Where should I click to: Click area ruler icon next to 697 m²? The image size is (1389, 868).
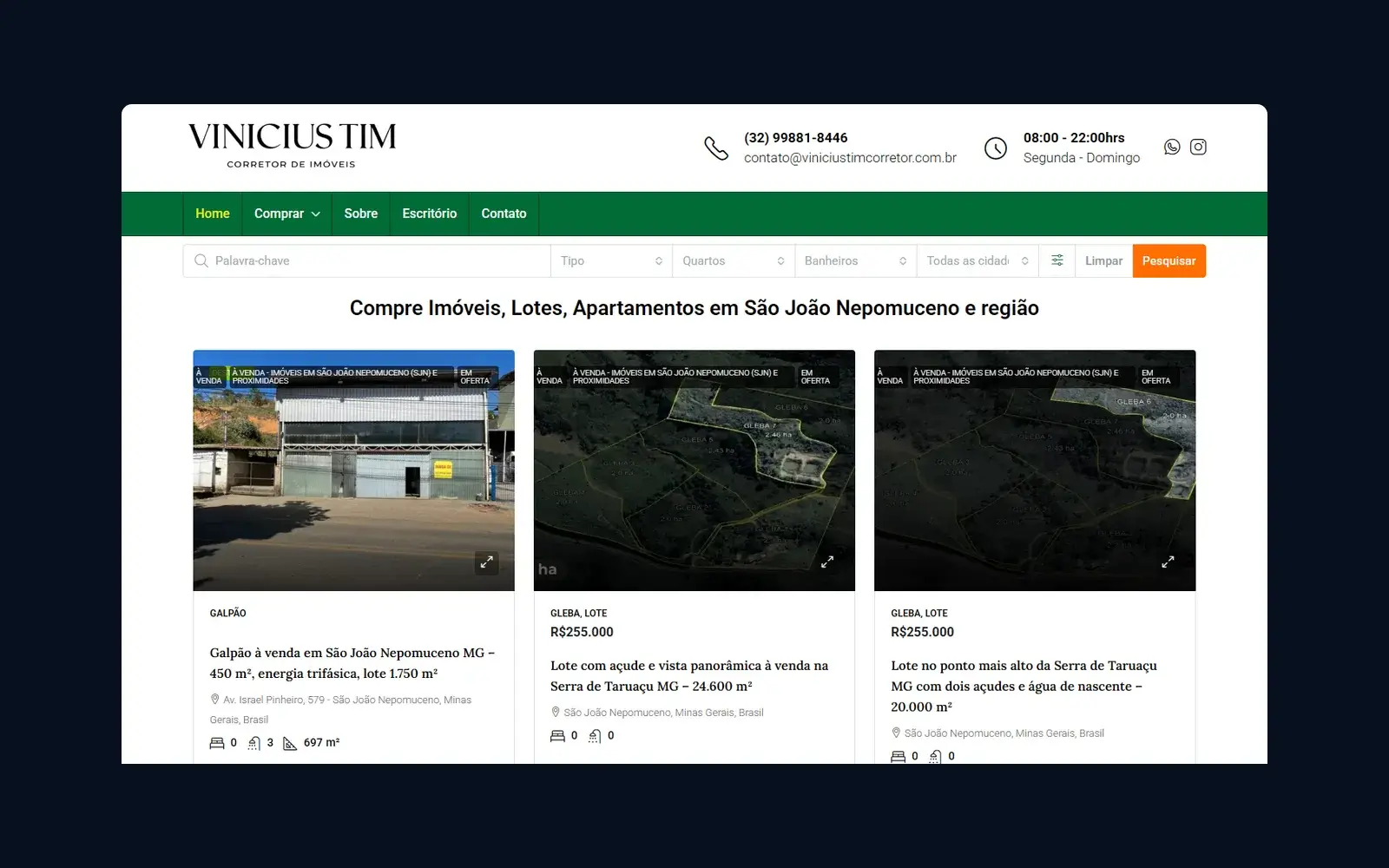coord(290,743)
